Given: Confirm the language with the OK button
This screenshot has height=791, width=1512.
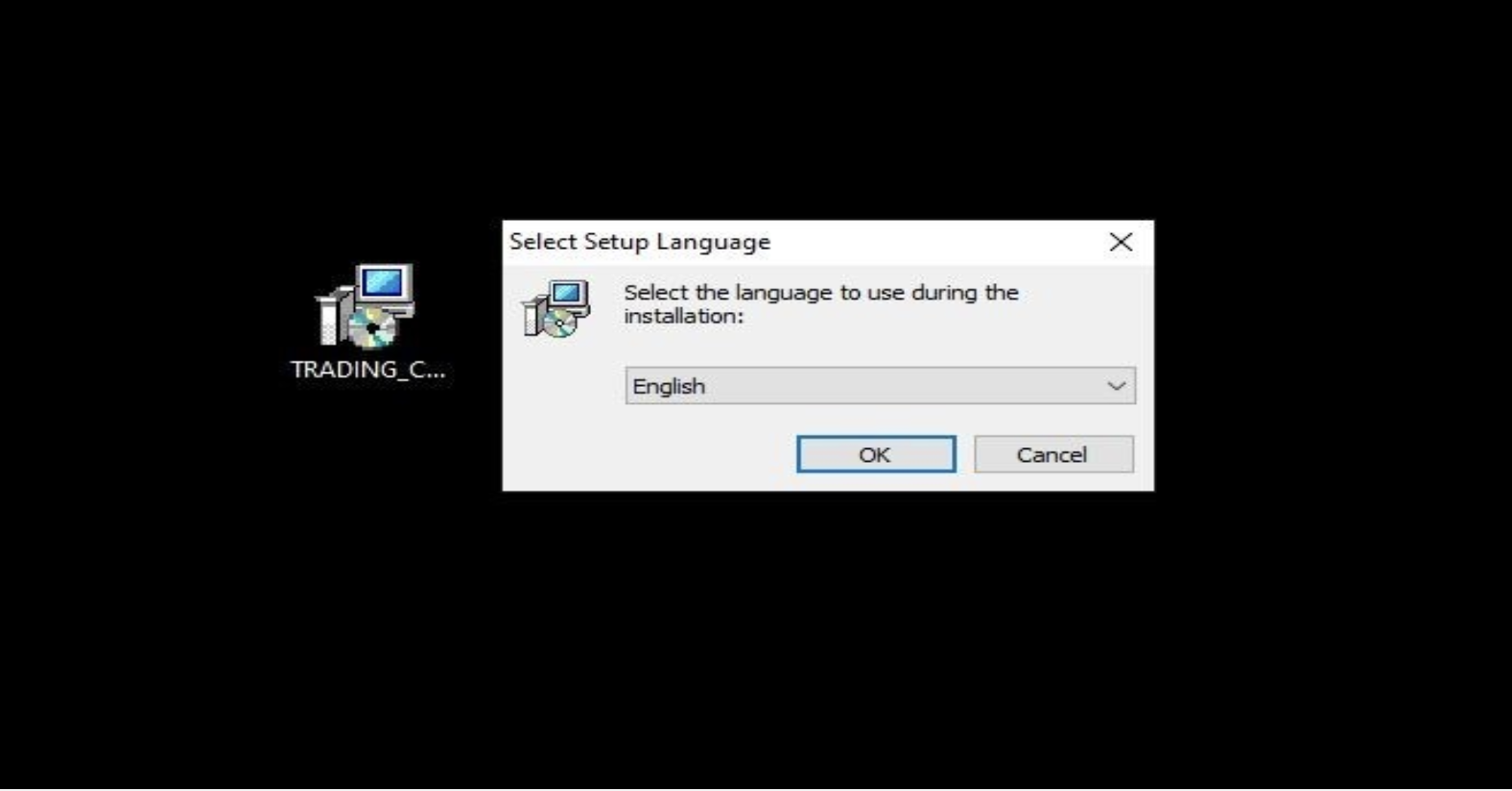Looking at the screenshot, I should (876, 454).
